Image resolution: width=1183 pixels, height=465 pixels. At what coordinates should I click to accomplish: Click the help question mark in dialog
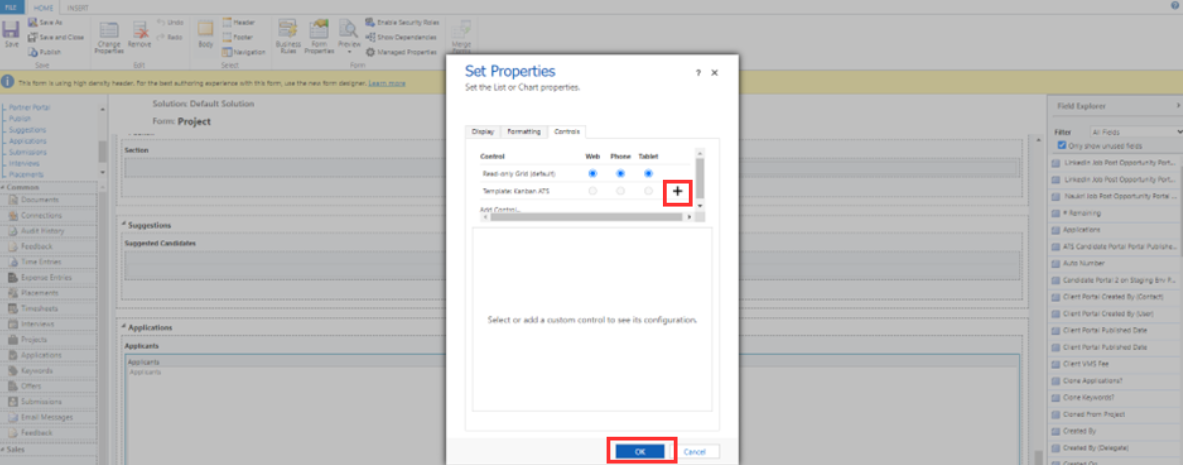tap(698, 72)
